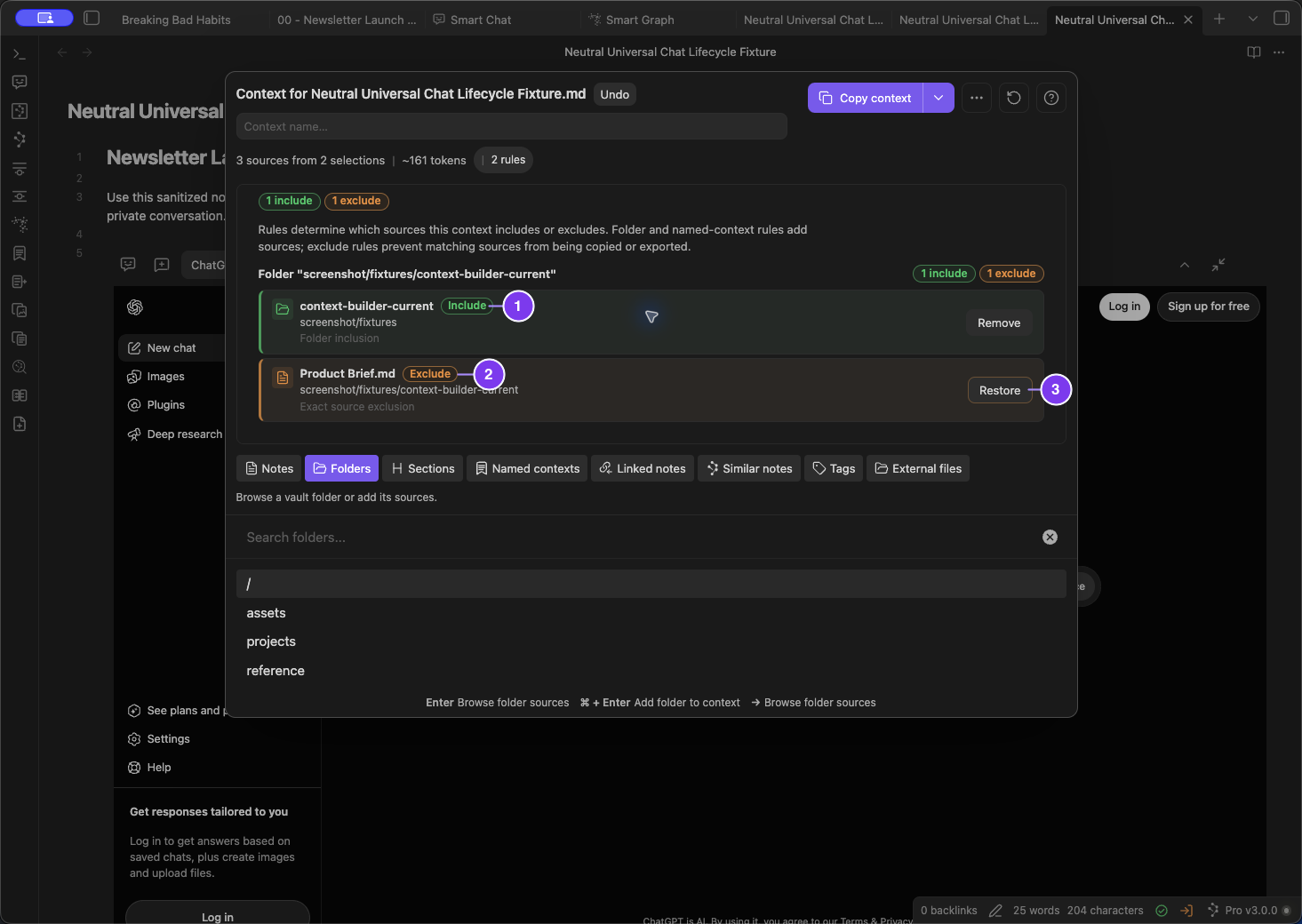
Task: Expand the 2 rules pill
Action: click(503, 160)
